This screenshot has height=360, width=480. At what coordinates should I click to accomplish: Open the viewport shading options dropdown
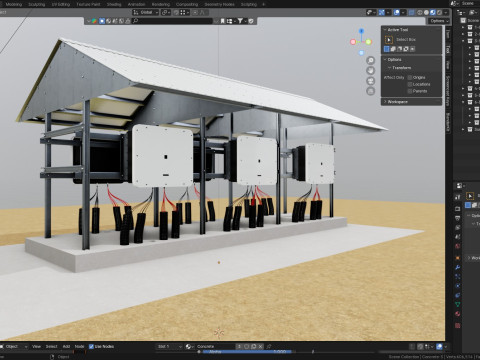click(446, 12)
